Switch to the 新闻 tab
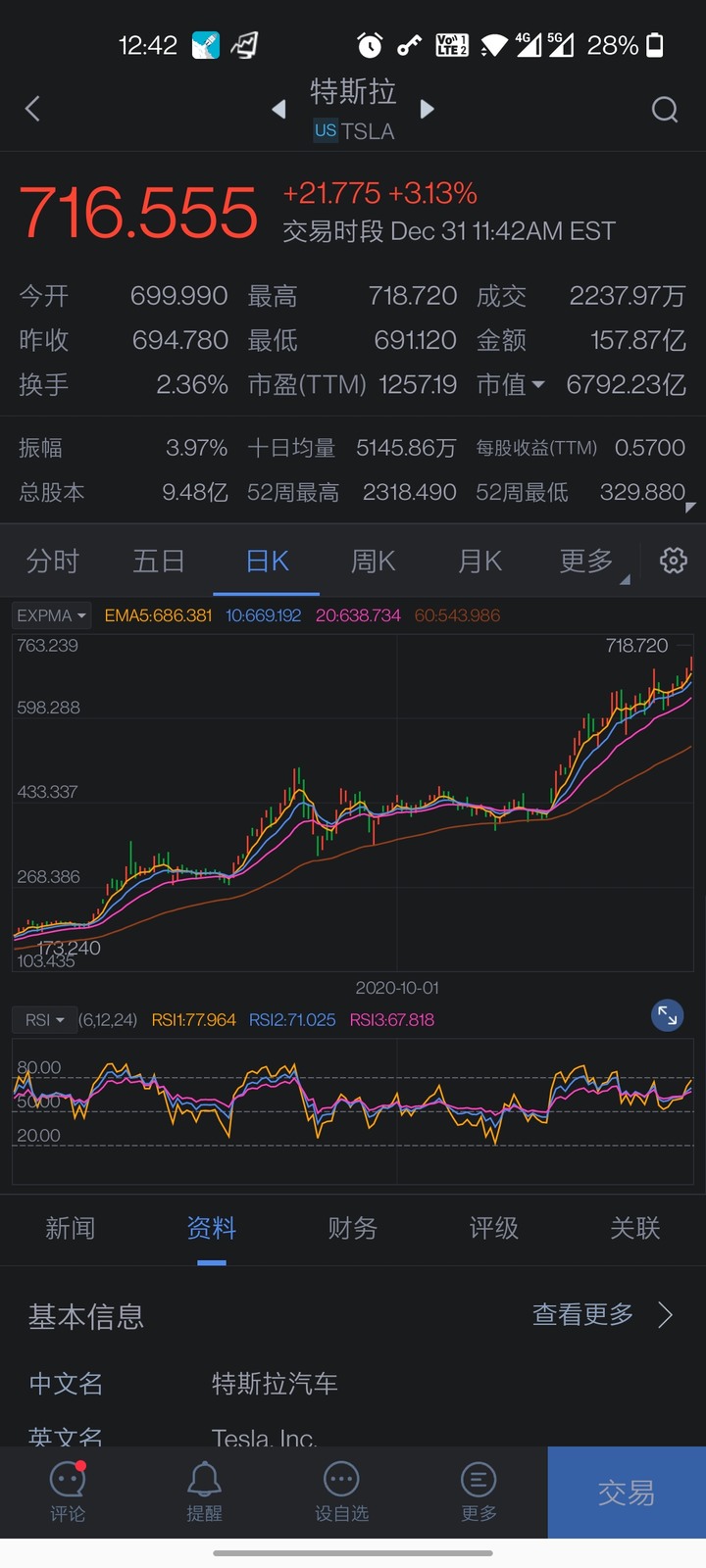 (71, 1228)
